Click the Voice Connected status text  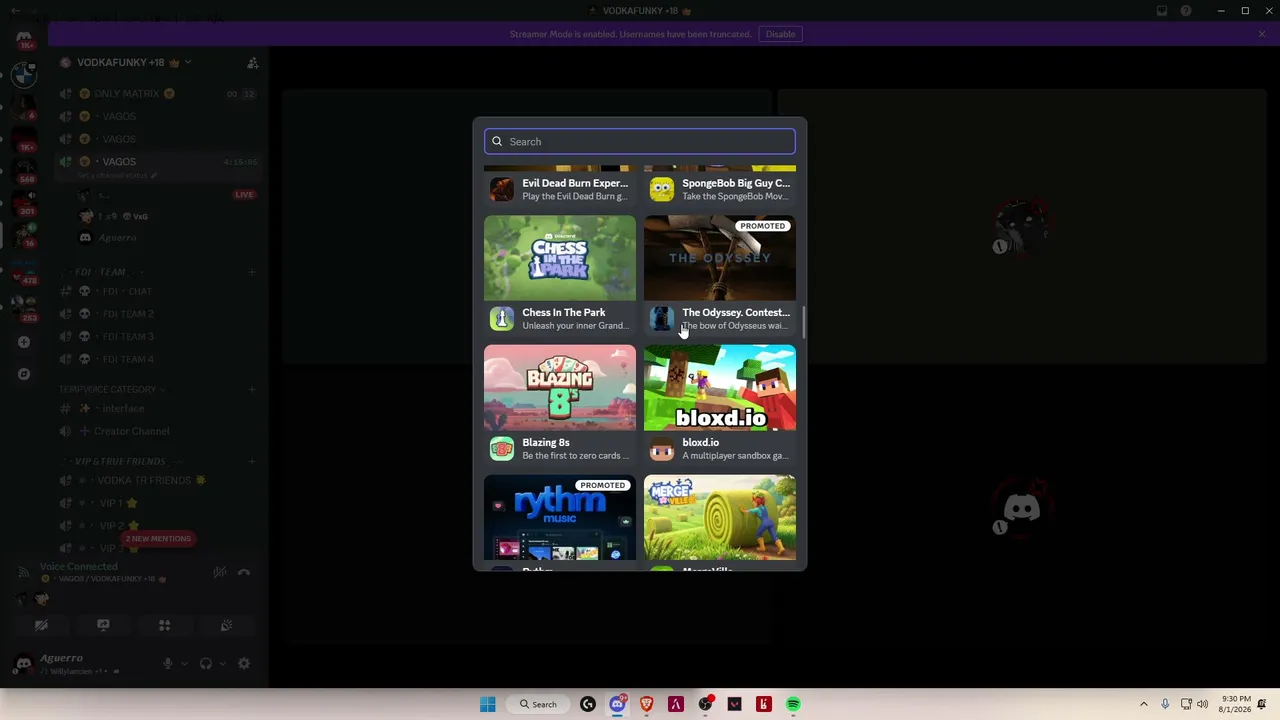79,567
